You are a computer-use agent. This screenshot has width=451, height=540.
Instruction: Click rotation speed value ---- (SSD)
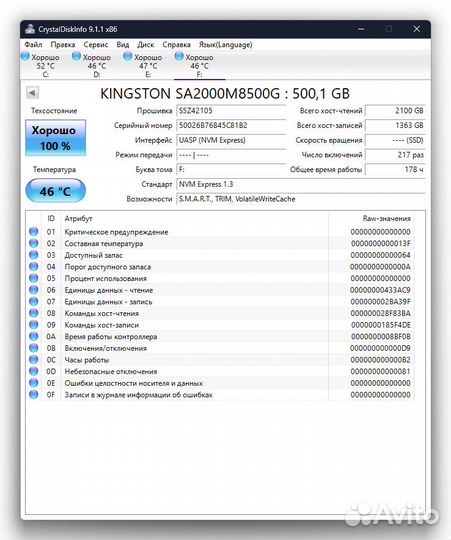(x=395, y=140)
